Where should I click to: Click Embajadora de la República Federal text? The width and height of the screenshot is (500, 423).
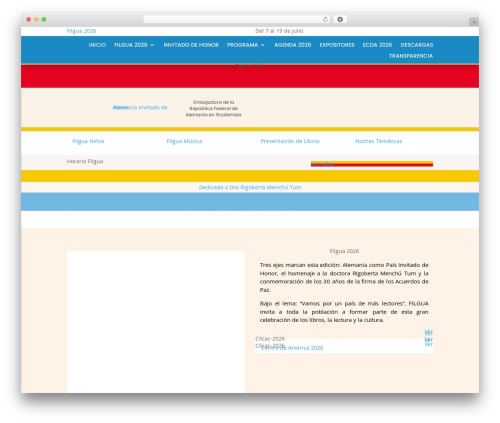[x=214, y=108]
